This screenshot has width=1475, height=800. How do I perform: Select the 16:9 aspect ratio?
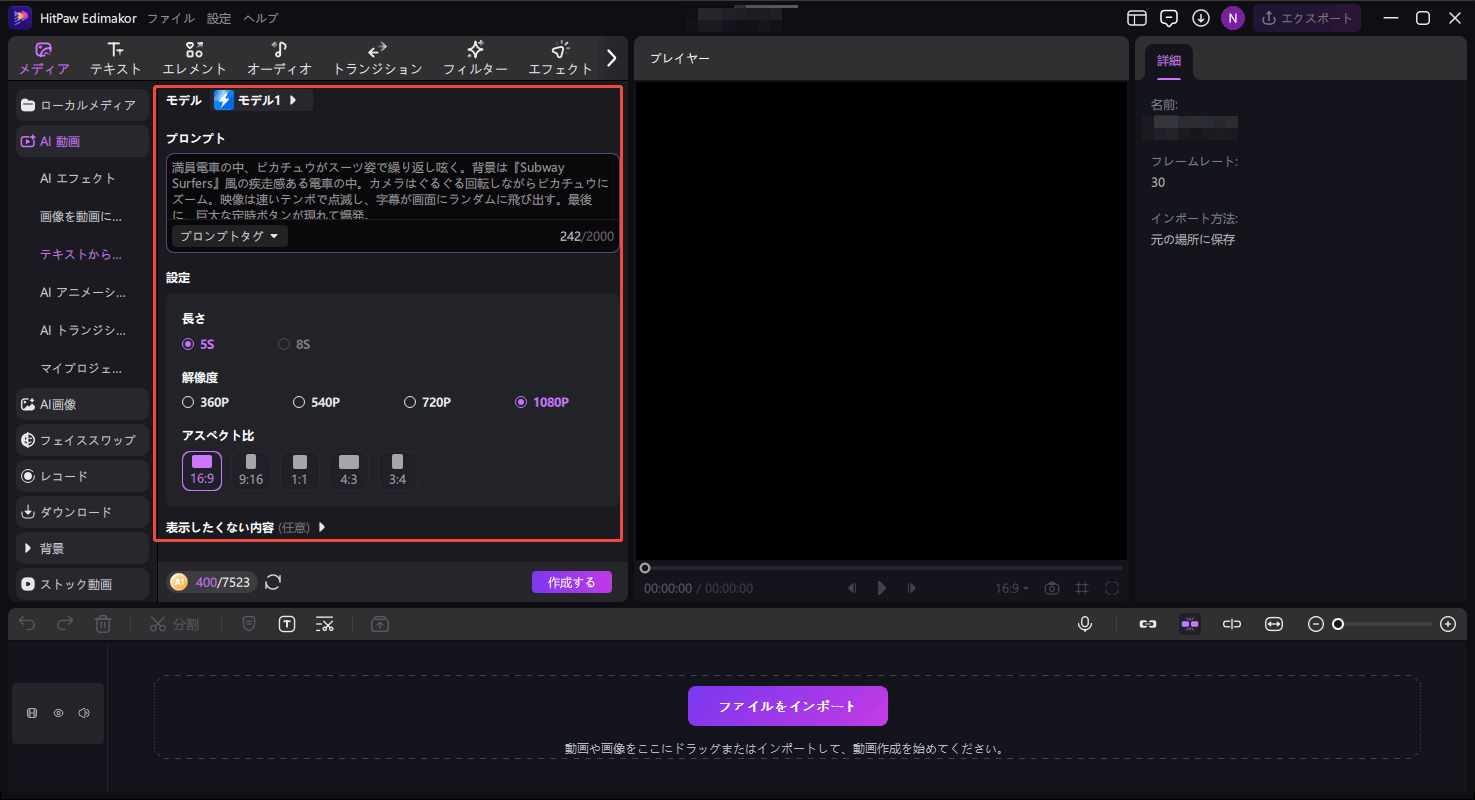click(x=202, y=470)
